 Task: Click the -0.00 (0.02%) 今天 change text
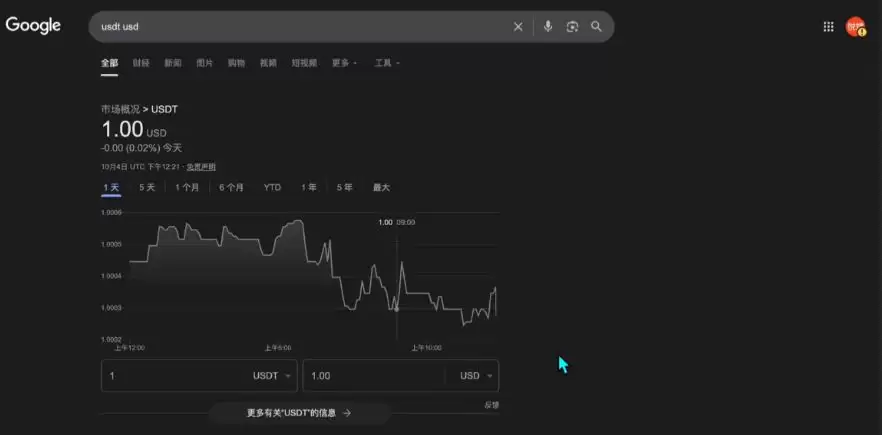click(x=141, y=148)
